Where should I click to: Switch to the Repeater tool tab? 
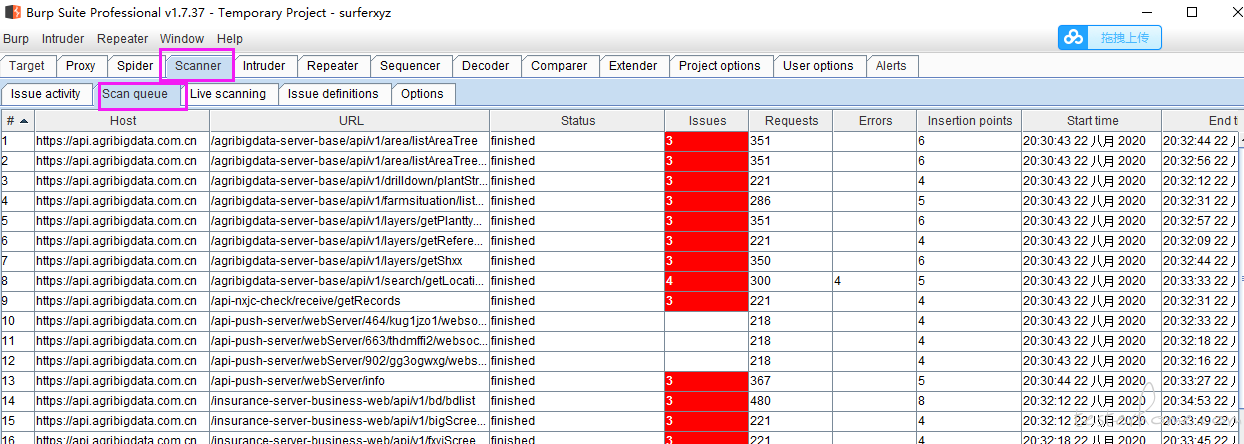coord(333,66)
